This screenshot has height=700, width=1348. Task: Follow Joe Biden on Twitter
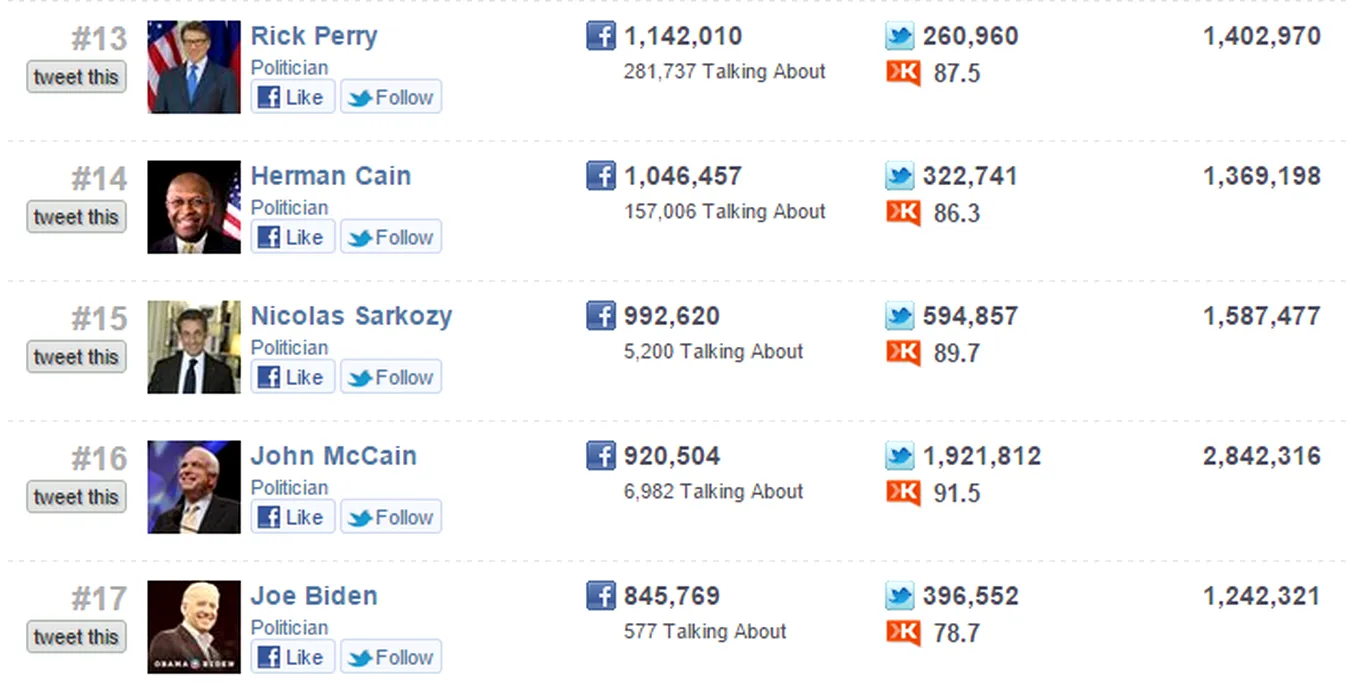click(391, 657)
